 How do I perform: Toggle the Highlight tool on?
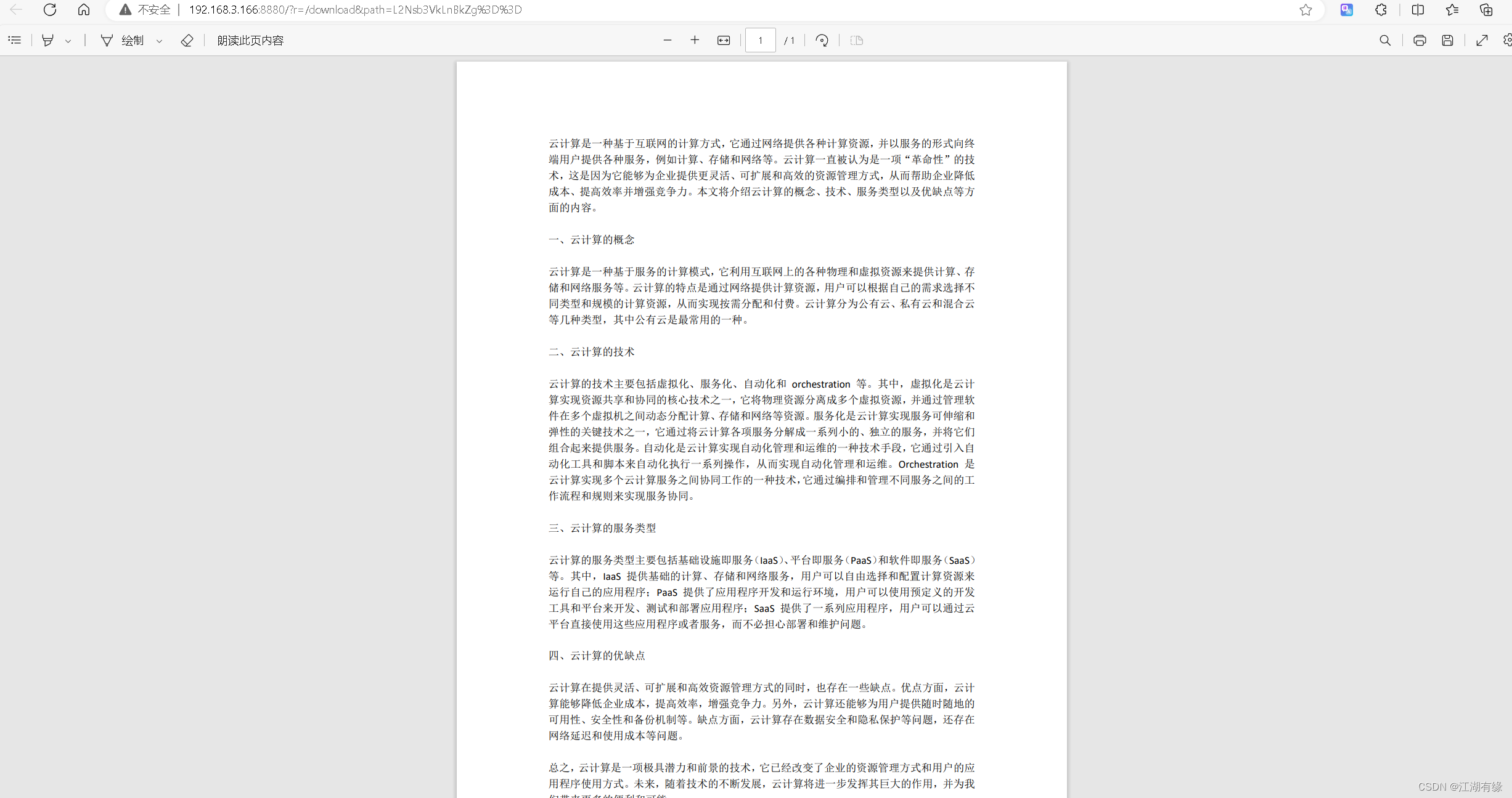click(x=47, y=40)
